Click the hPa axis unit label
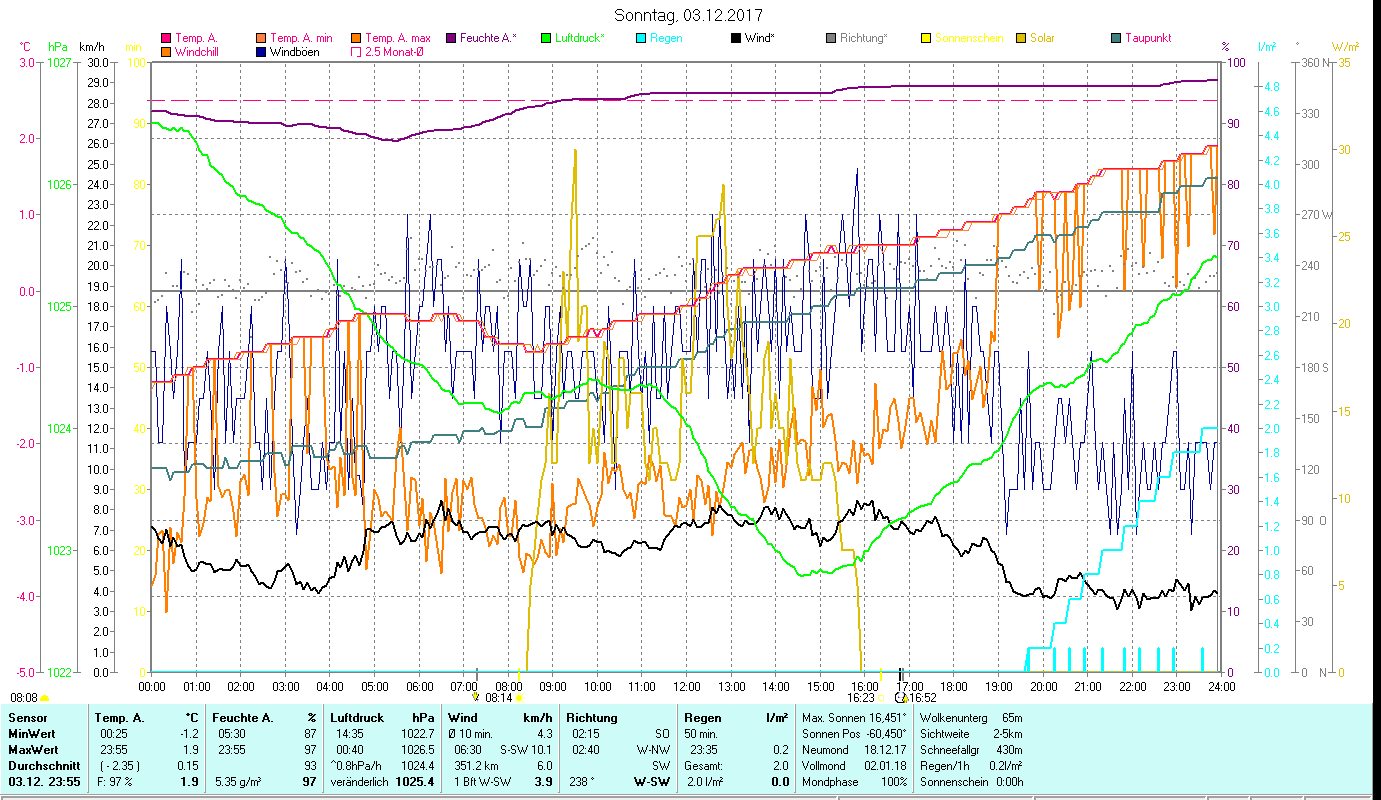Viewport: 1381px width, 800px height. pyautogui.click(x=58, y=47)
